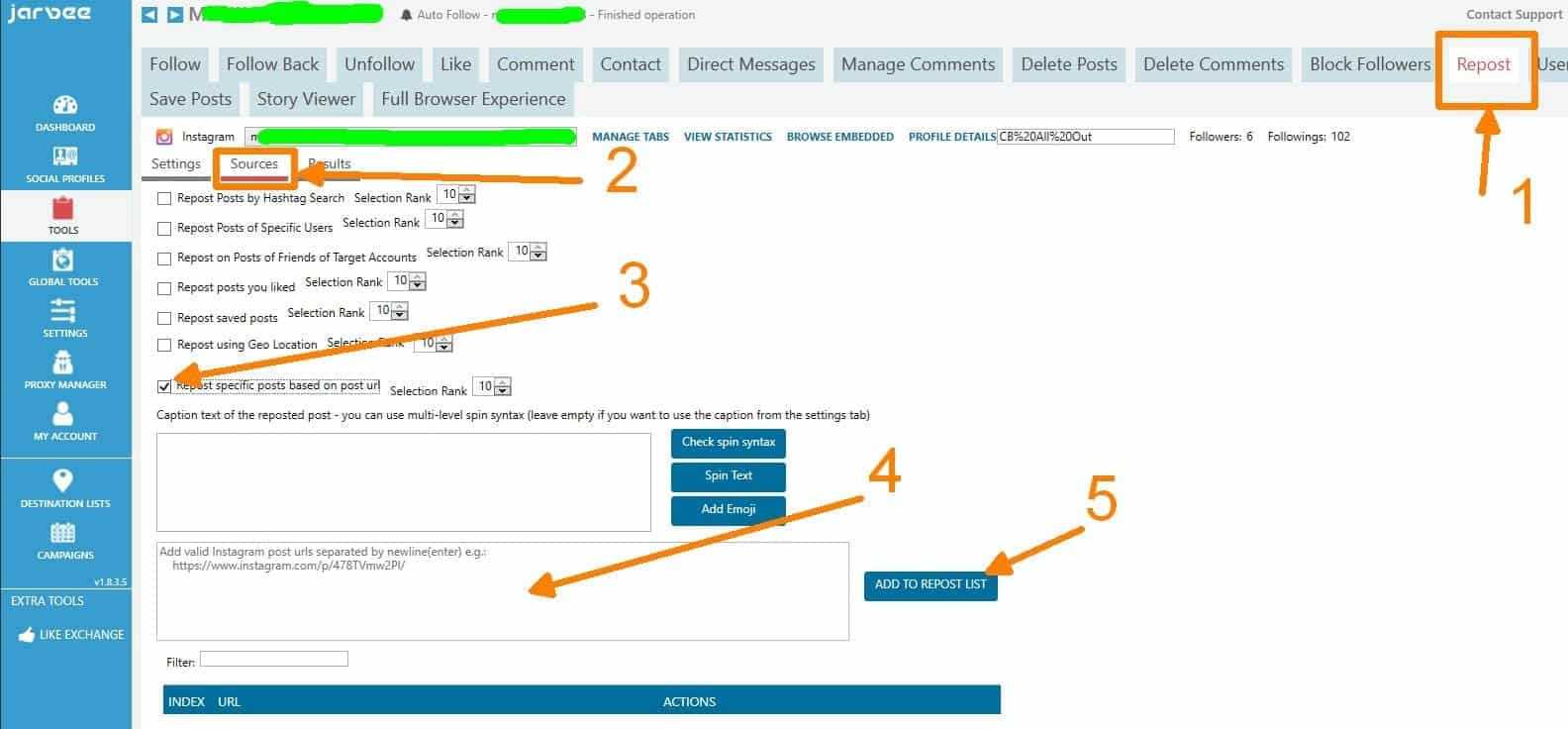Adjust Selection Rank stepper for Specific Users
Viewport: 1568px width, 729px height.
click(x=444, y=219)
